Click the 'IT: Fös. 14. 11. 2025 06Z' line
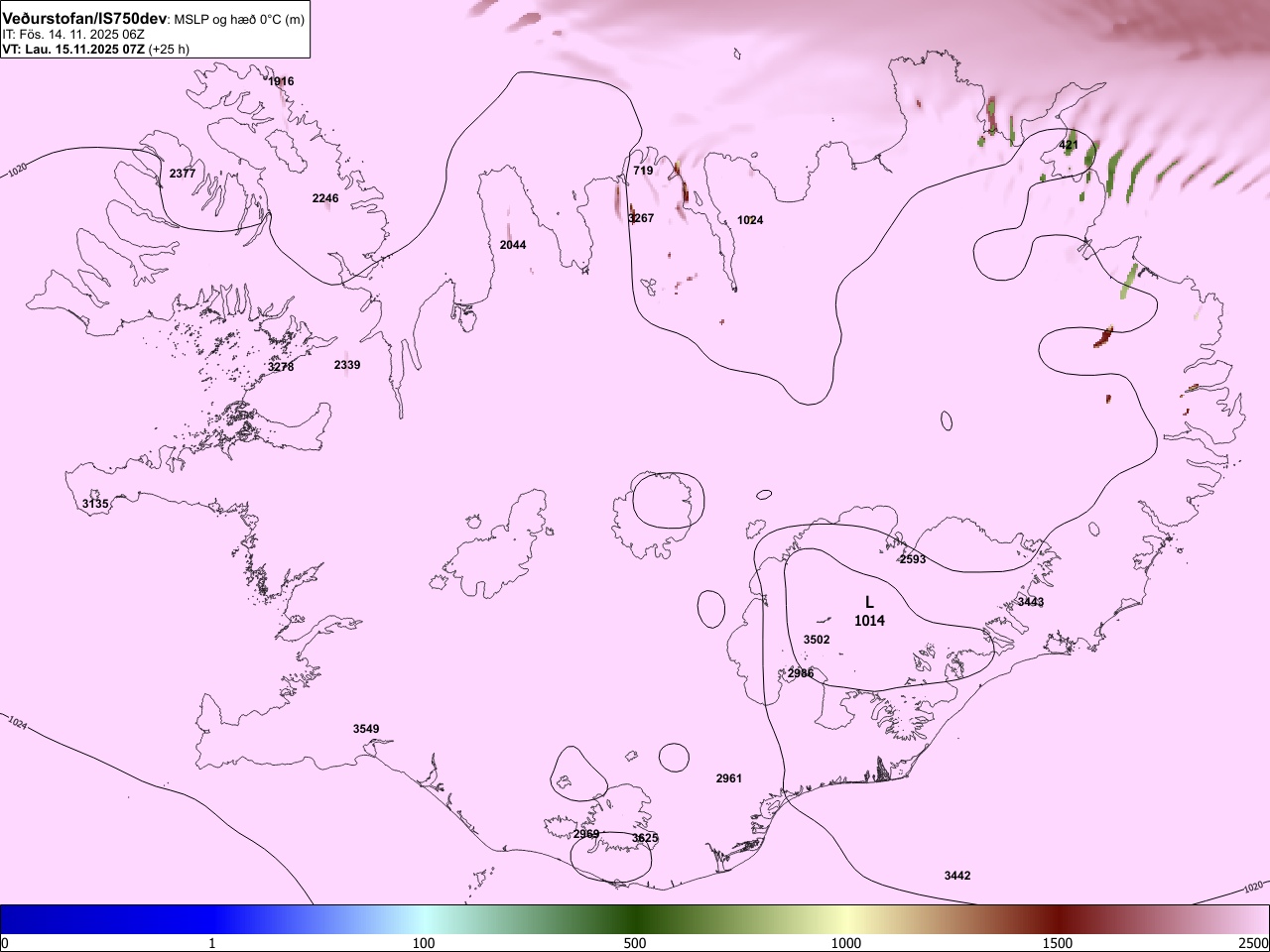Image resolution: width=1270 pixels, height=952 pixels. point(72,35)
